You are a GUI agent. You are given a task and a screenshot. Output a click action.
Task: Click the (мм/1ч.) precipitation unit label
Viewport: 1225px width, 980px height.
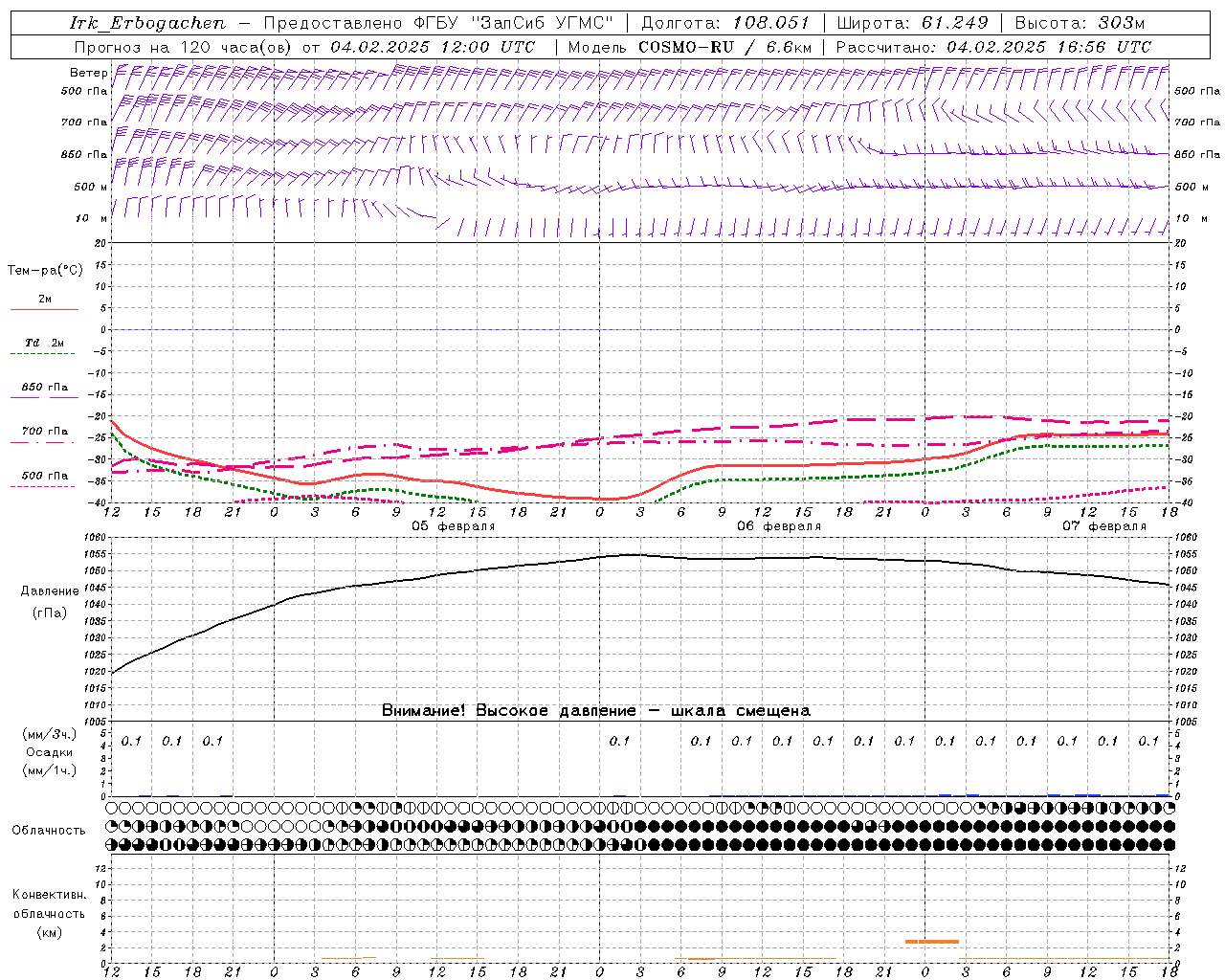[x=50, y=770]
